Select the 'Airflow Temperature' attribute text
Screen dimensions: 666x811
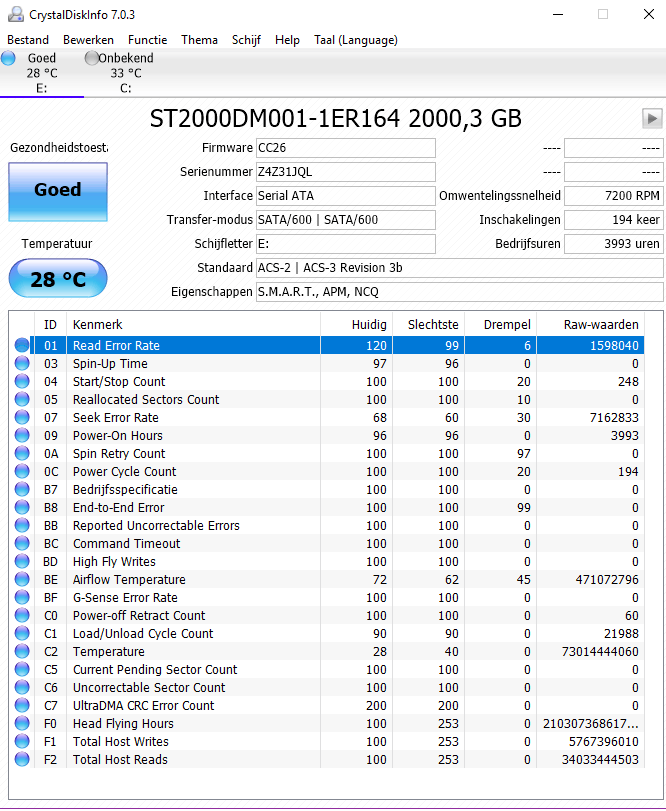129,579
